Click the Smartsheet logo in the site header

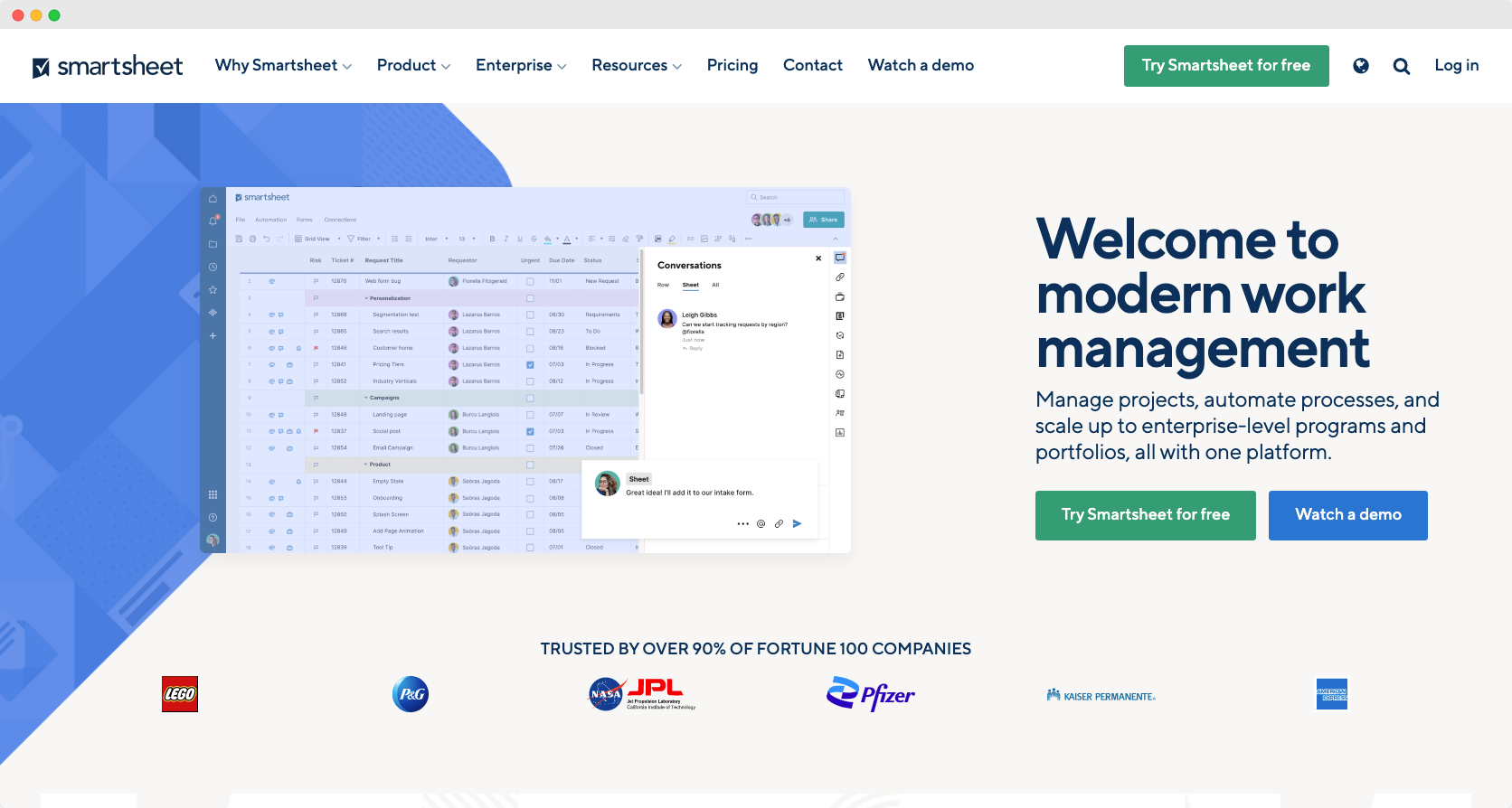point(108,66)
